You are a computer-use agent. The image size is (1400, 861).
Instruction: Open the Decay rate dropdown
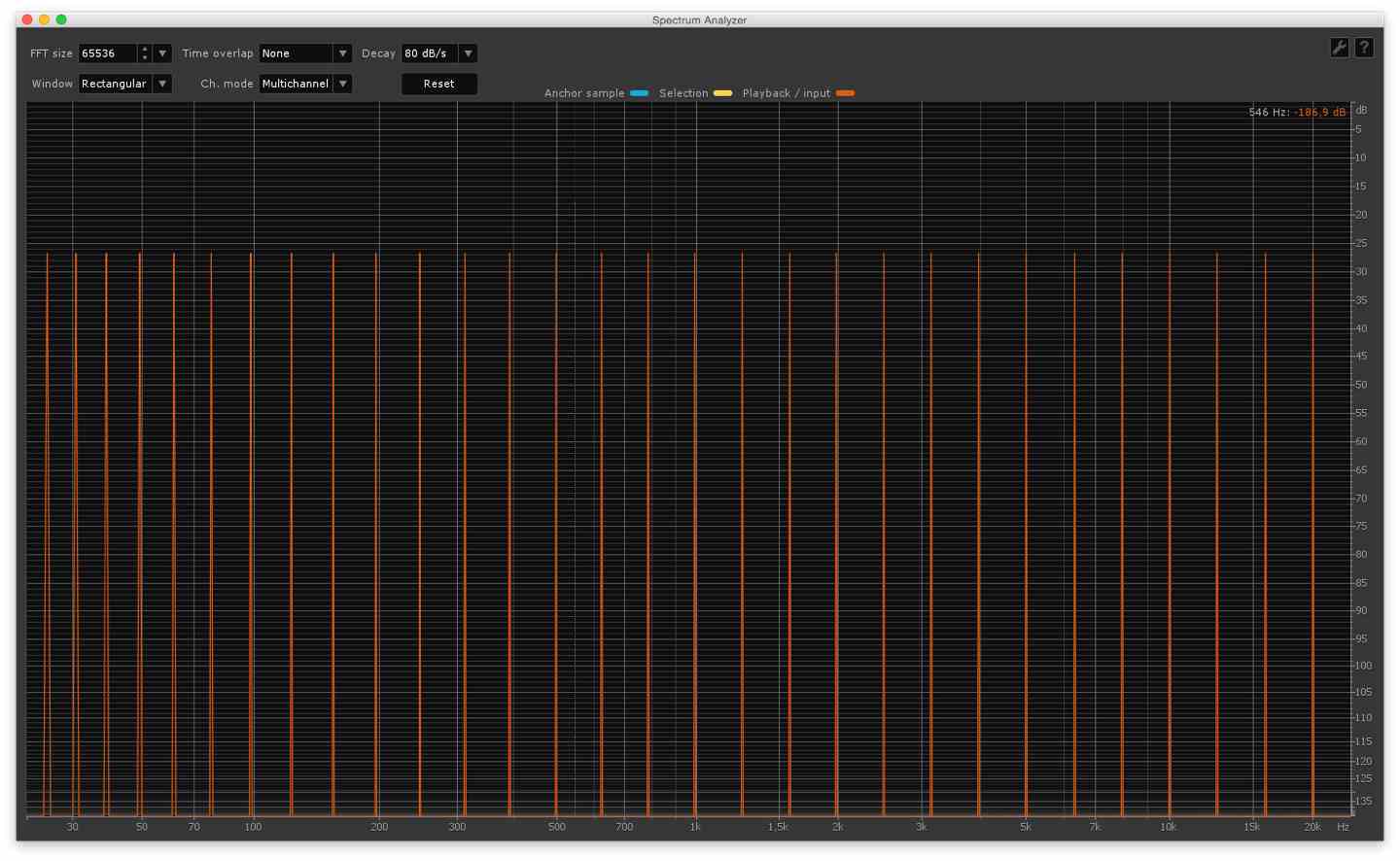[x=468, y=53]
